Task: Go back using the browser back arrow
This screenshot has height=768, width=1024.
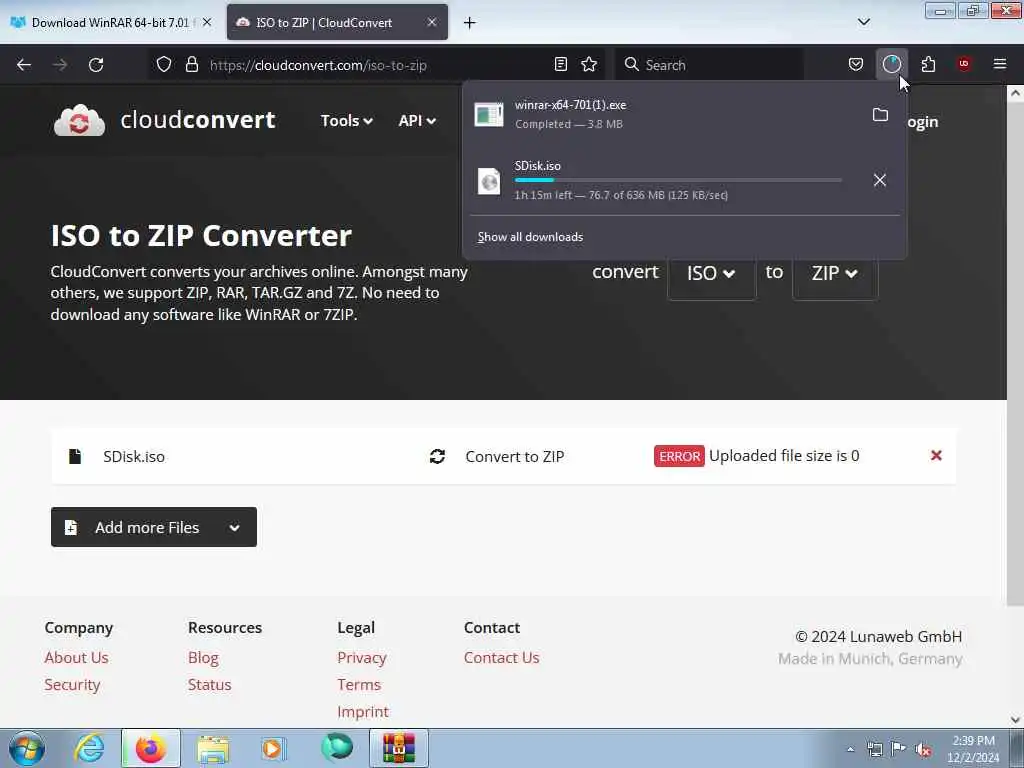Action: coord(24,65)
